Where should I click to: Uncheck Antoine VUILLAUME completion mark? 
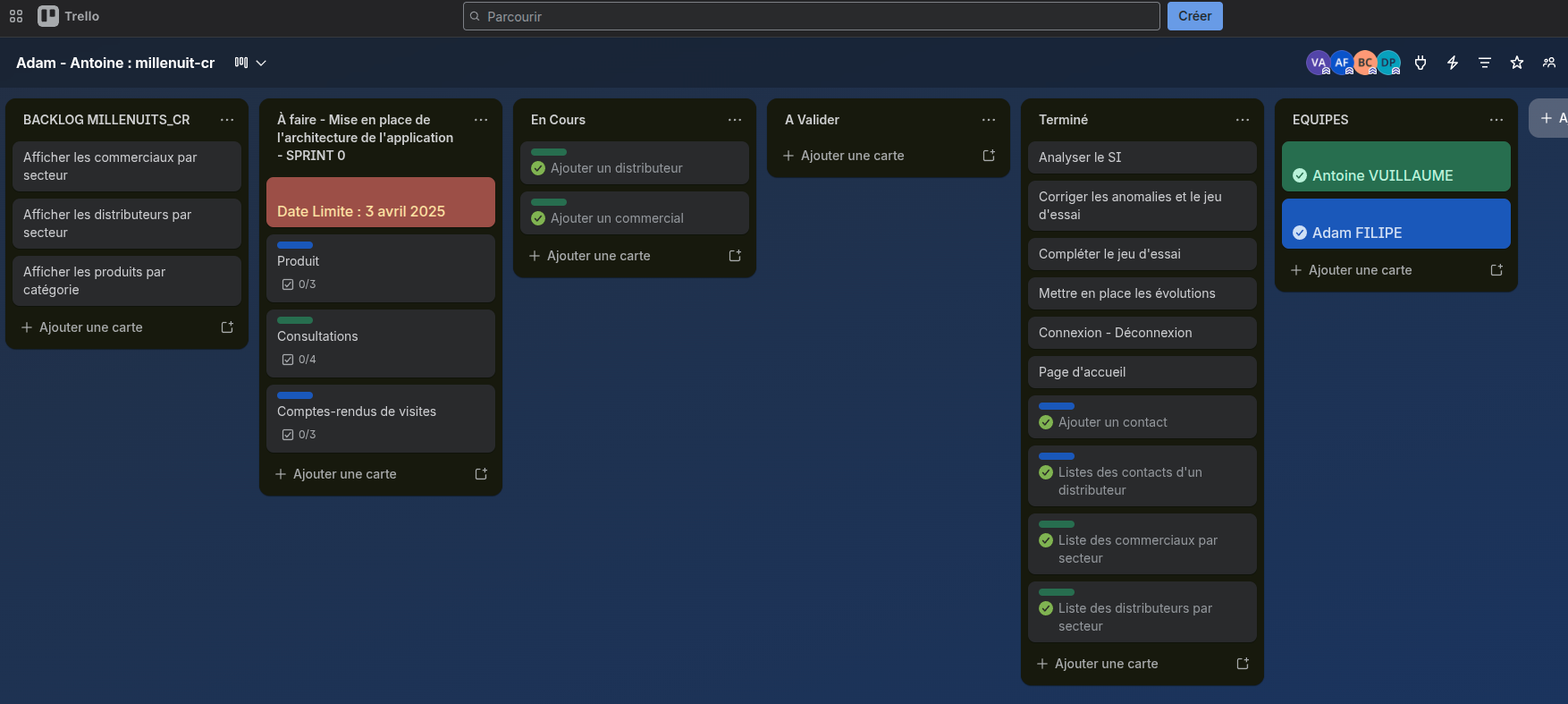1300,175
